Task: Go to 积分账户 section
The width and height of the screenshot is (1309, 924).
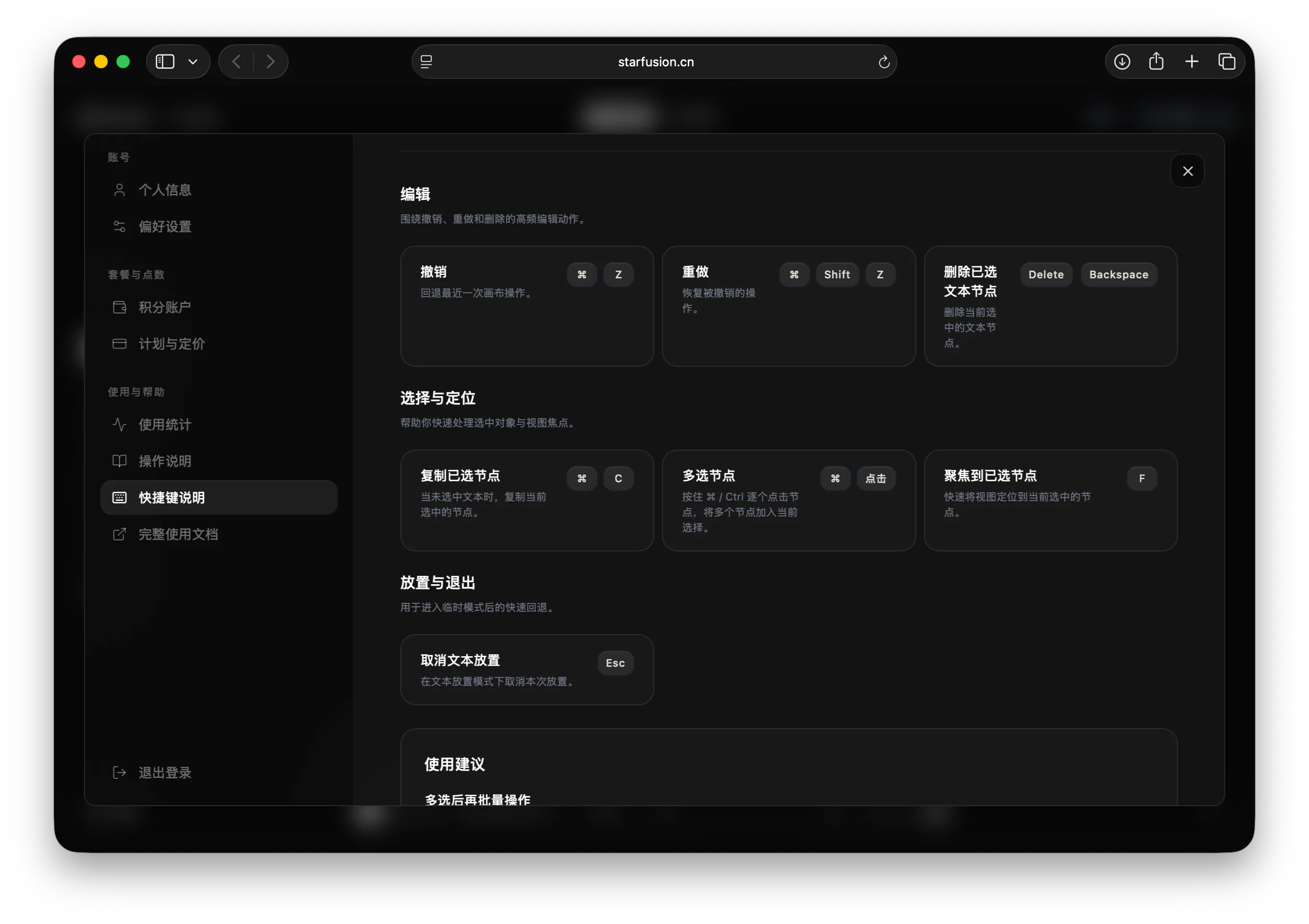Action: click(219, 307)
